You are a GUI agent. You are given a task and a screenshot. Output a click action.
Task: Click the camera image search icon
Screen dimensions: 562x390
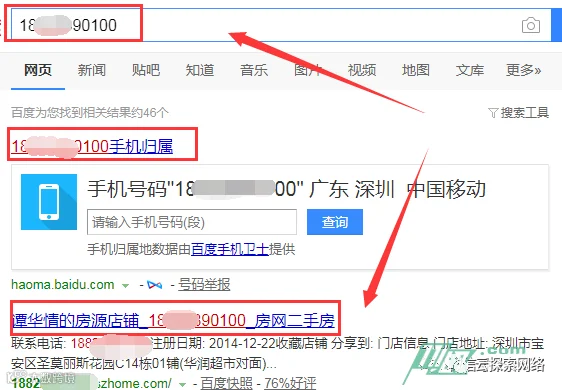coord(531,25)
